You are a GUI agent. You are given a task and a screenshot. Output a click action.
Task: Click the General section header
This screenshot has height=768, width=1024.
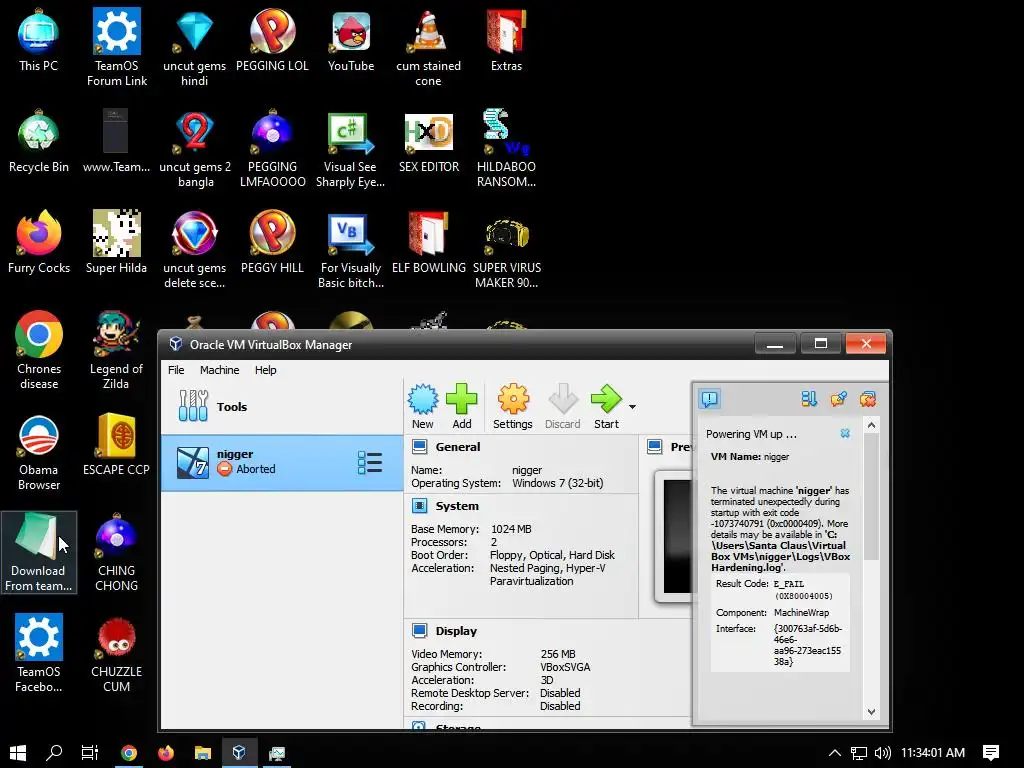[457, 447]
